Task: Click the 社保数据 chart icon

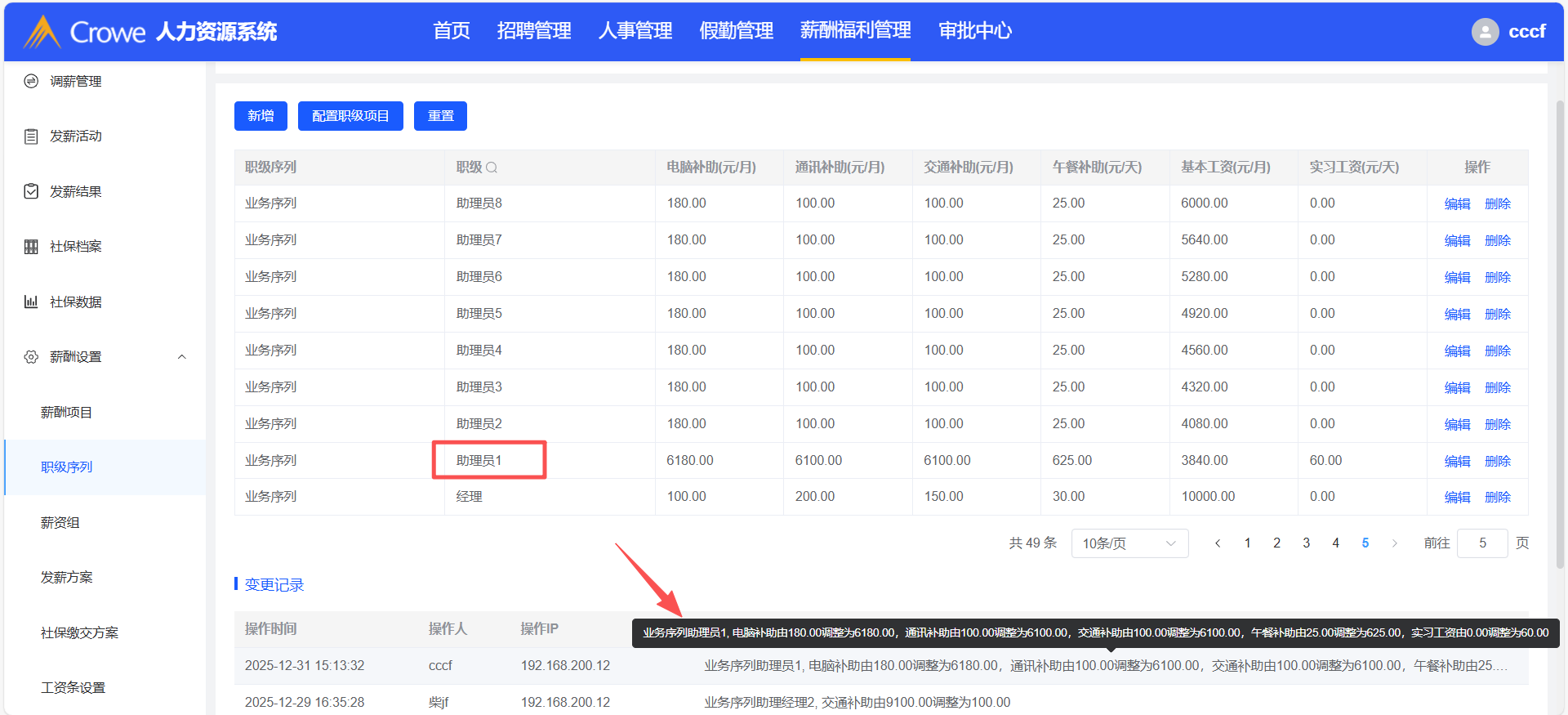Action: 31,302
